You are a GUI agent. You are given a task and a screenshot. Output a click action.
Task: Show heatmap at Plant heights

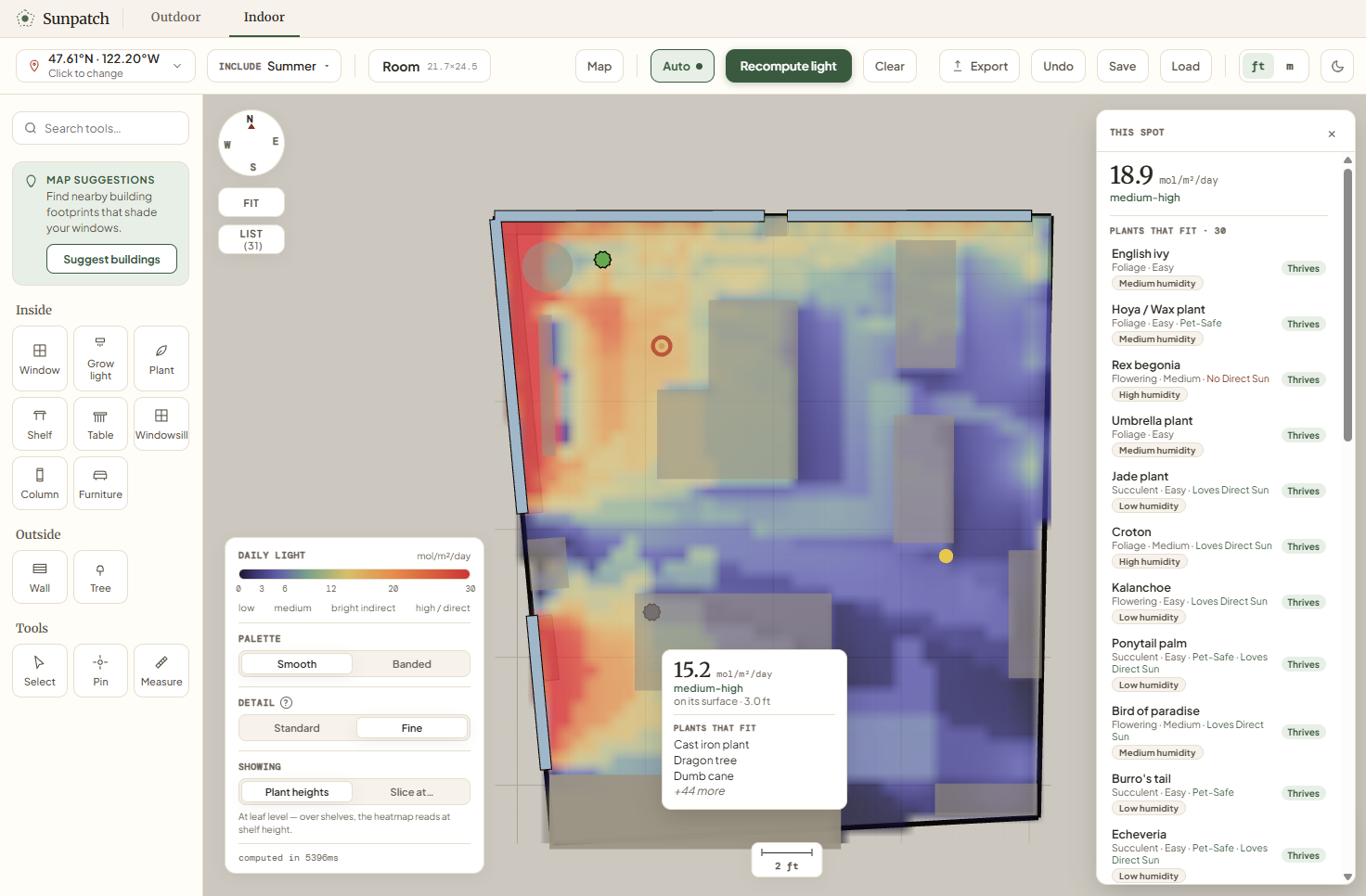(297, 792)
